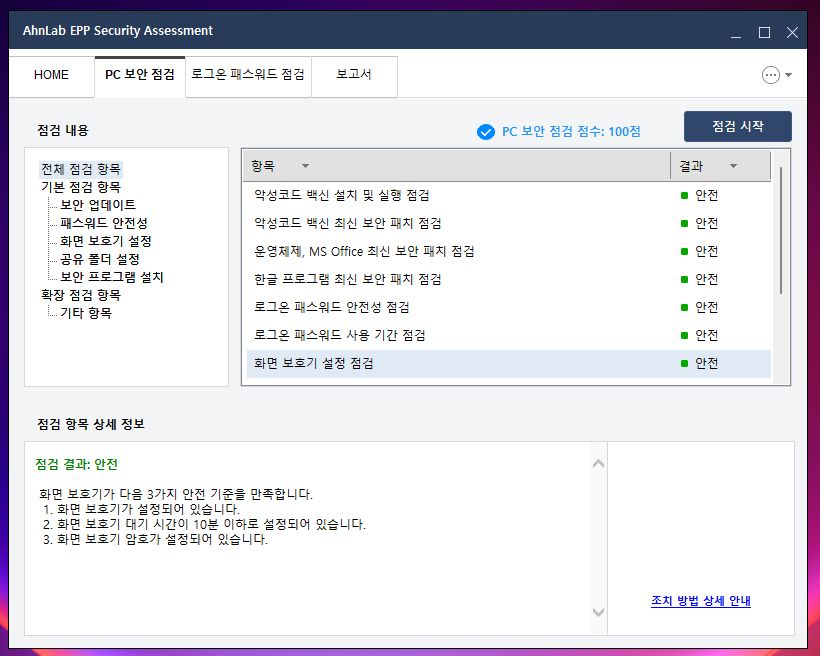Viewport: 820px width, 656px height.
Task: Follow the 조치 방법 상세 안내 link
Action: [699, 598]
